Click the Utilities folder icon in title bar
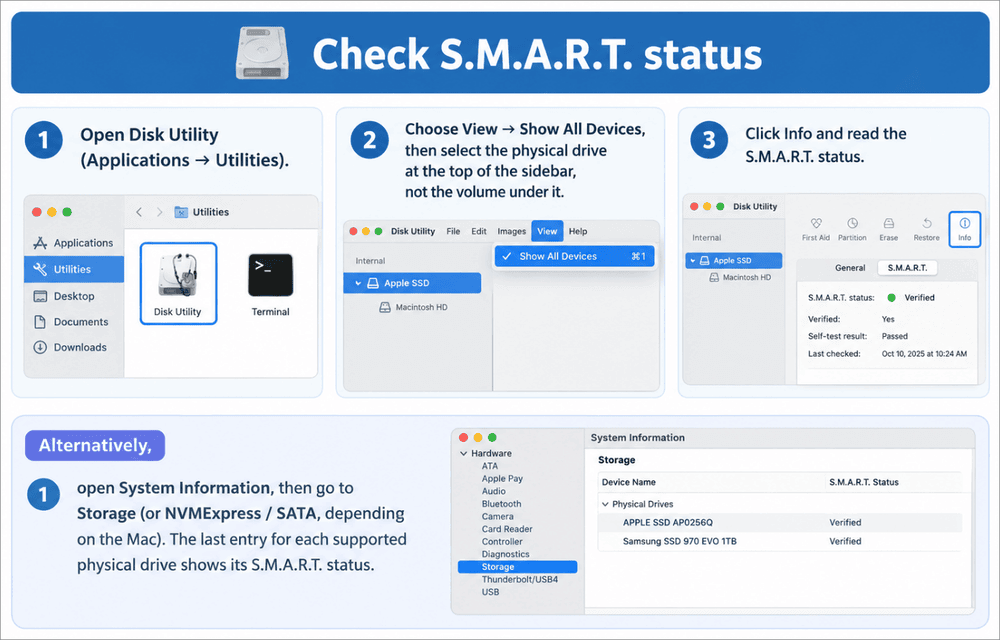 [181, 212]
